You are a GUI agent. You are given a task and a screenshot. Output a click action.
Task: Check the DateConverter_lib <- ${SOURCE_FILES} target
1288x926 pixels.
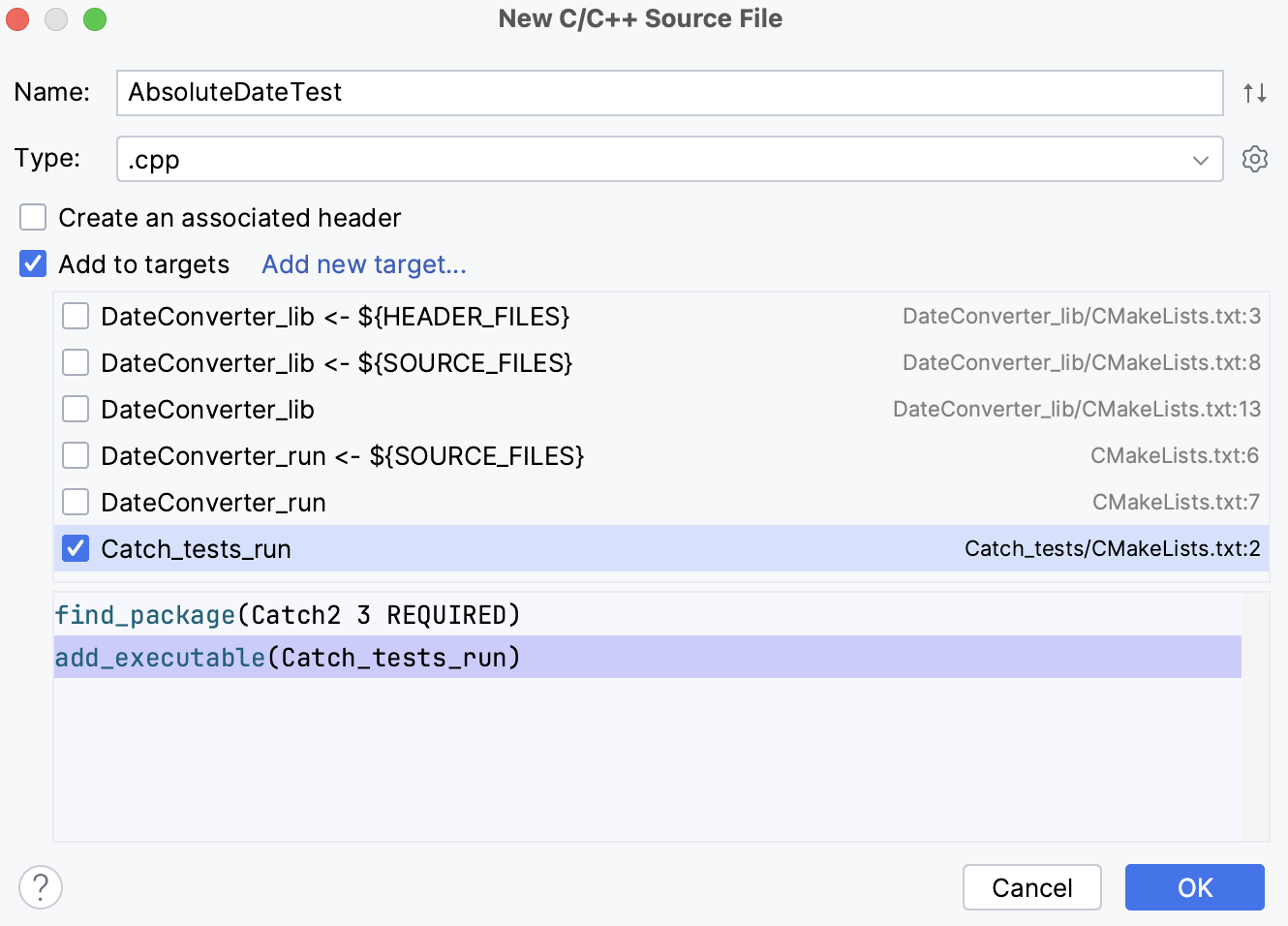coord(76,362)
